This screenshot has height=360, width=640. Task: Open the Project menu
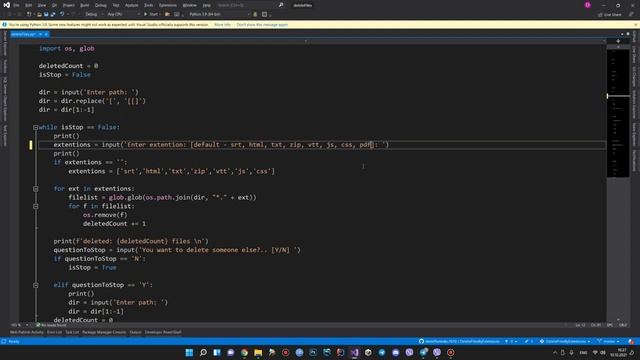point(69,5)
